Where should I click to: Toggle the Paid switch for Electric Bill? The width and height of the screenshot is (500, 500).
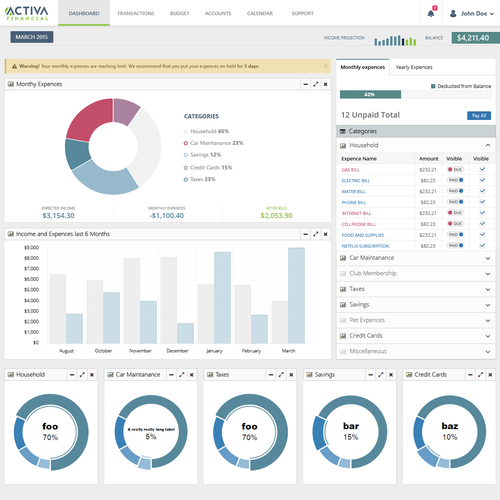[x=456, y=180]
